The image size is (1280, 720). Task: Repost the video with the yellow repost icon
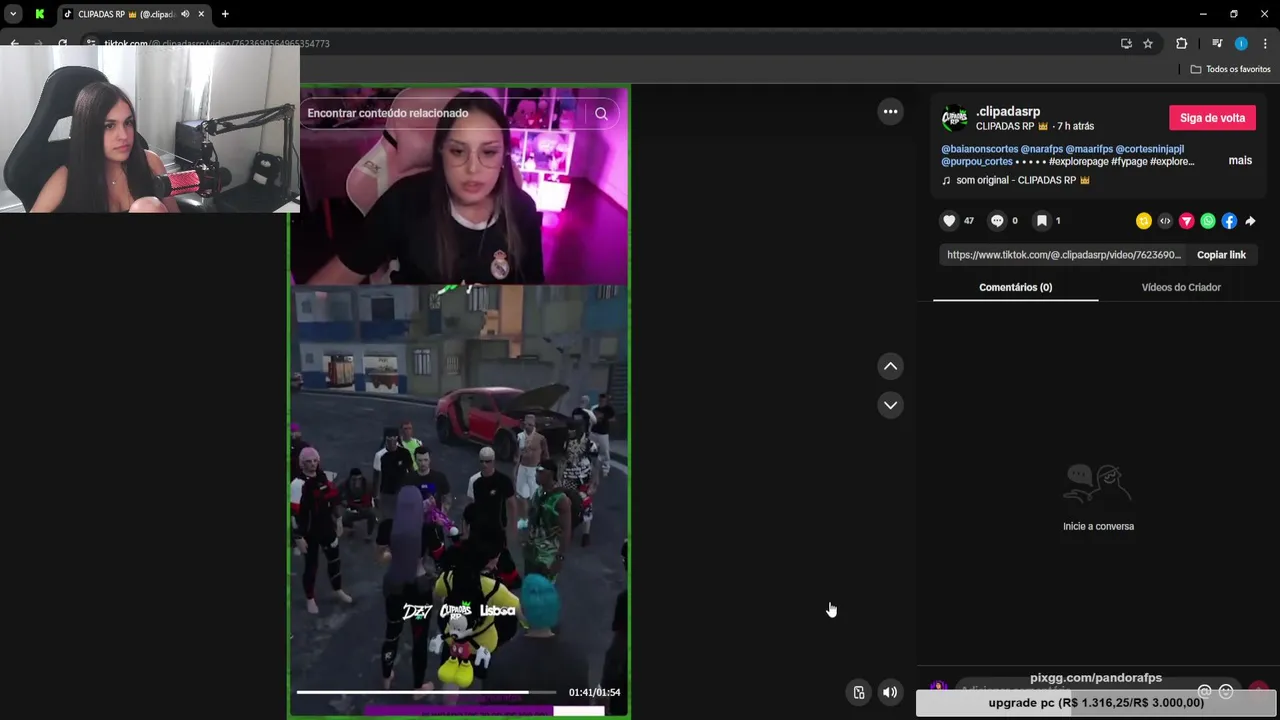(1144, 221)
